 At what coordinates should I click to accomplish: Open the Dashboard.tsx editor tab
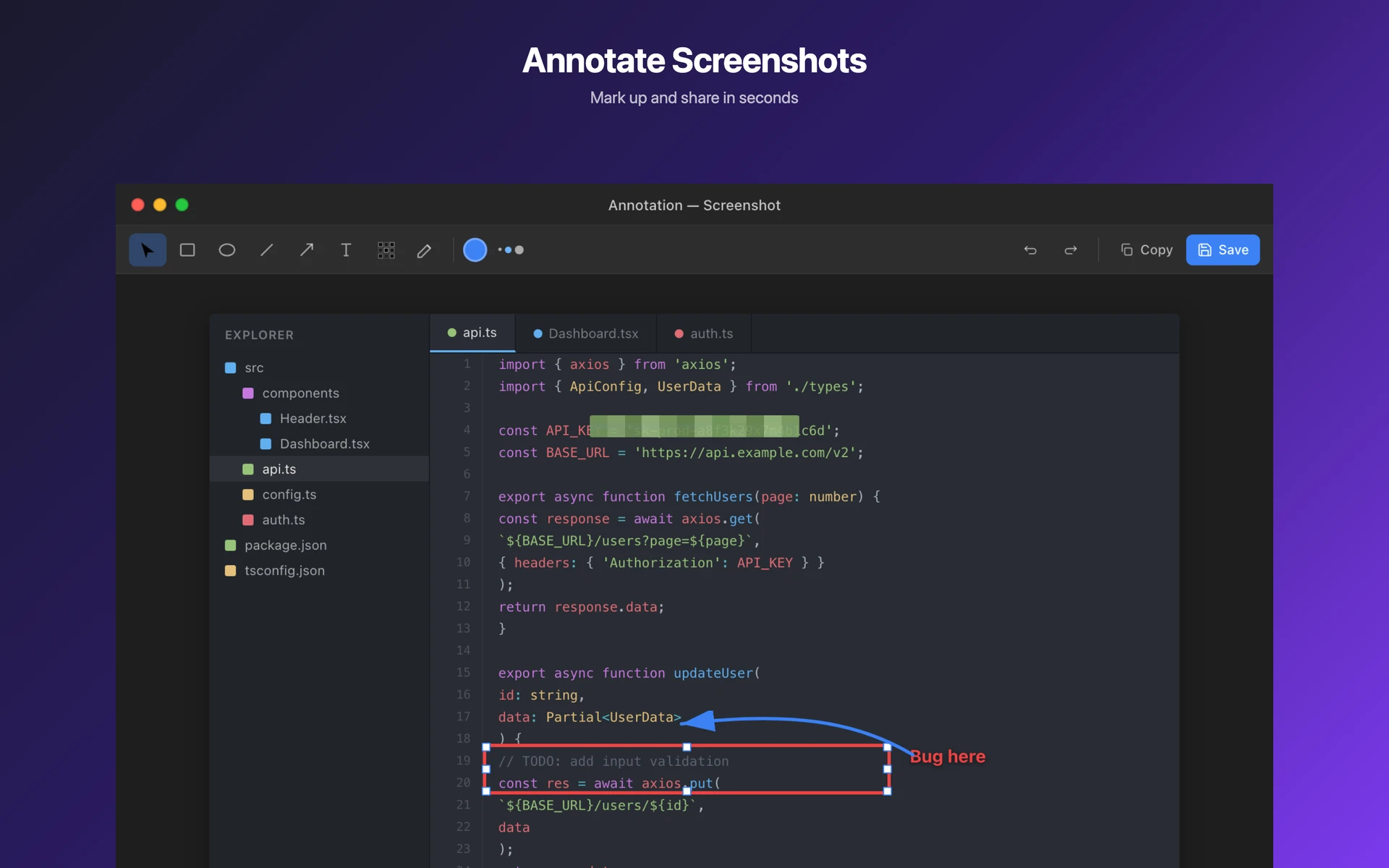[586, 333]
